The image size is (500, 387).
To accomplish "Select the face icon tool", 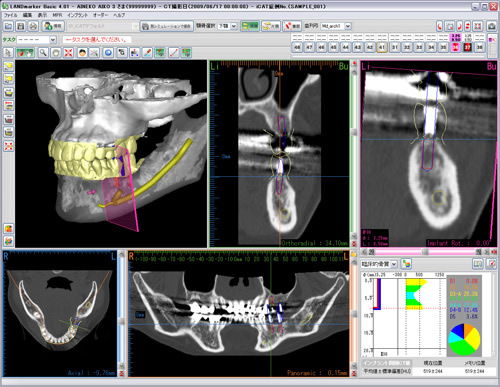I will pos(82,52).
